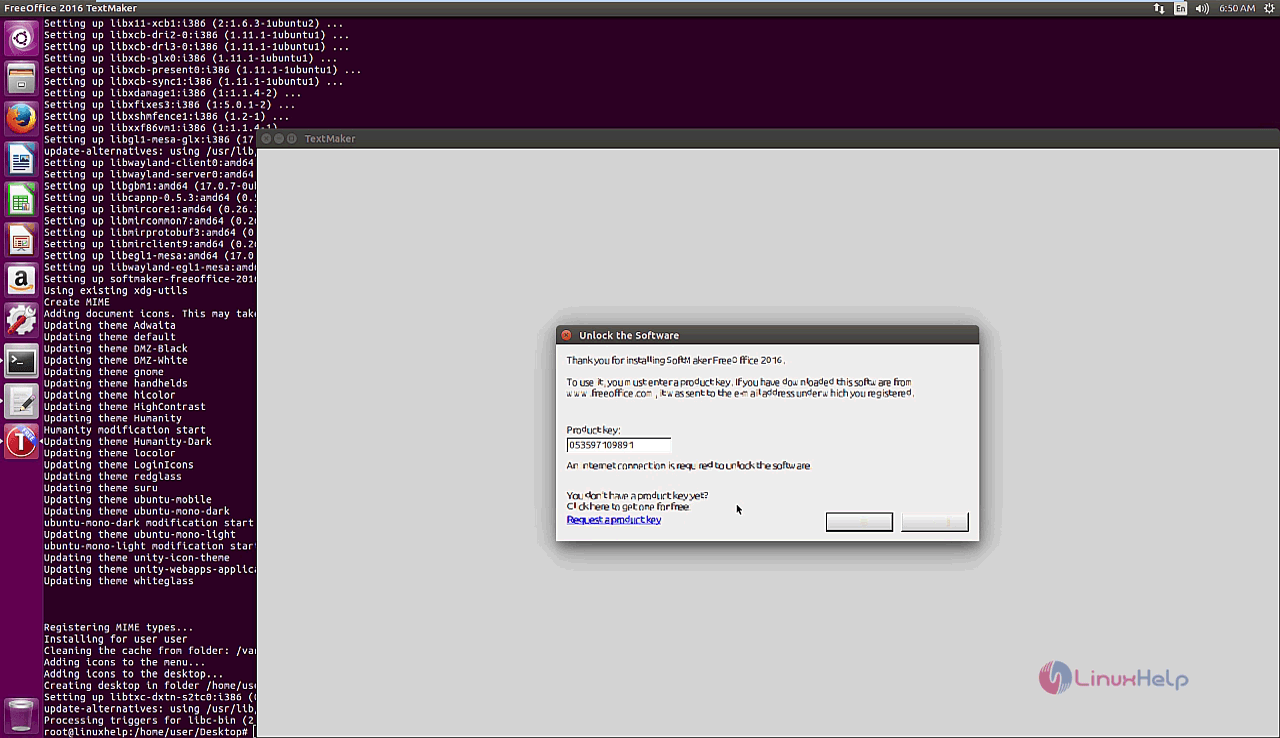This screenshot has height=738, width=1280.
Task: Click the 'Unlock the Software' dialog title
Action: (x=629, y=336)
